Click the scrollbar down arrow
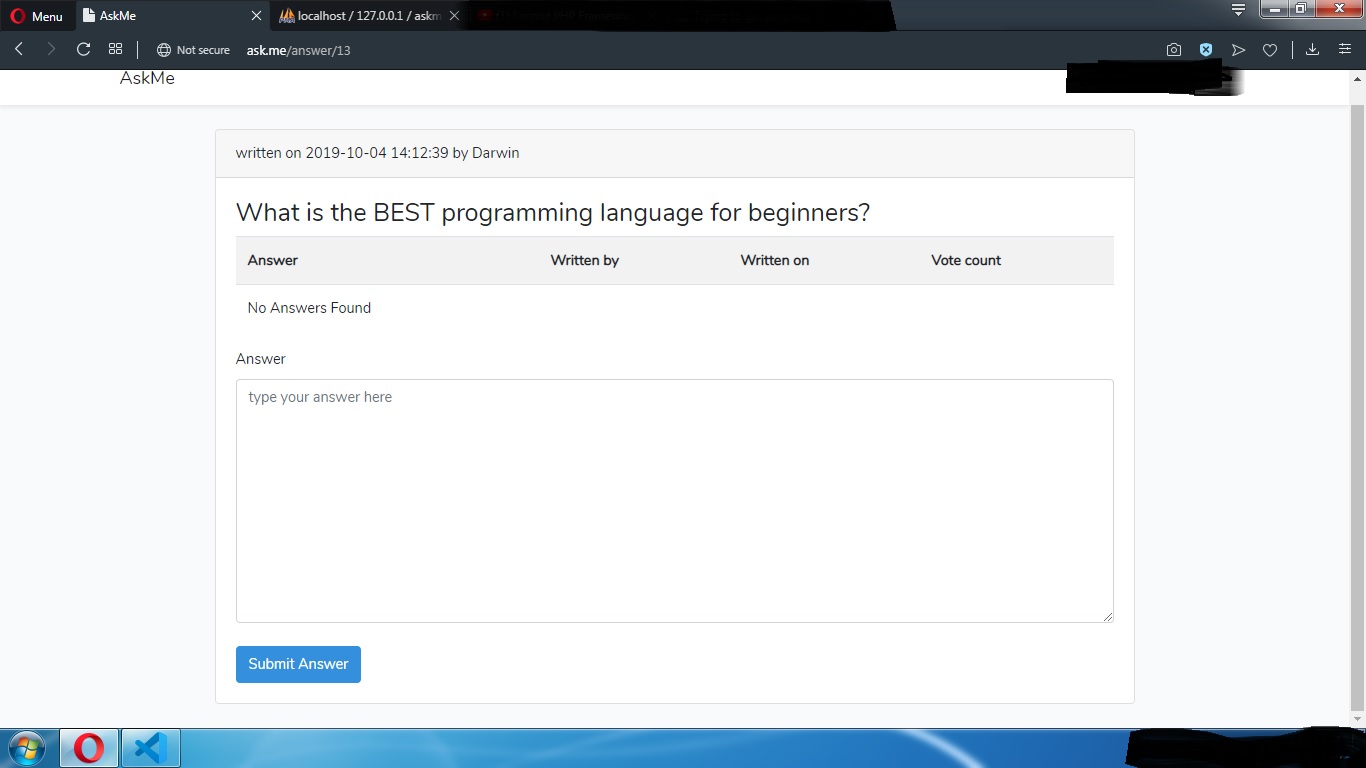This screenshot has height=768, width=1366. tap(1357, 718)
